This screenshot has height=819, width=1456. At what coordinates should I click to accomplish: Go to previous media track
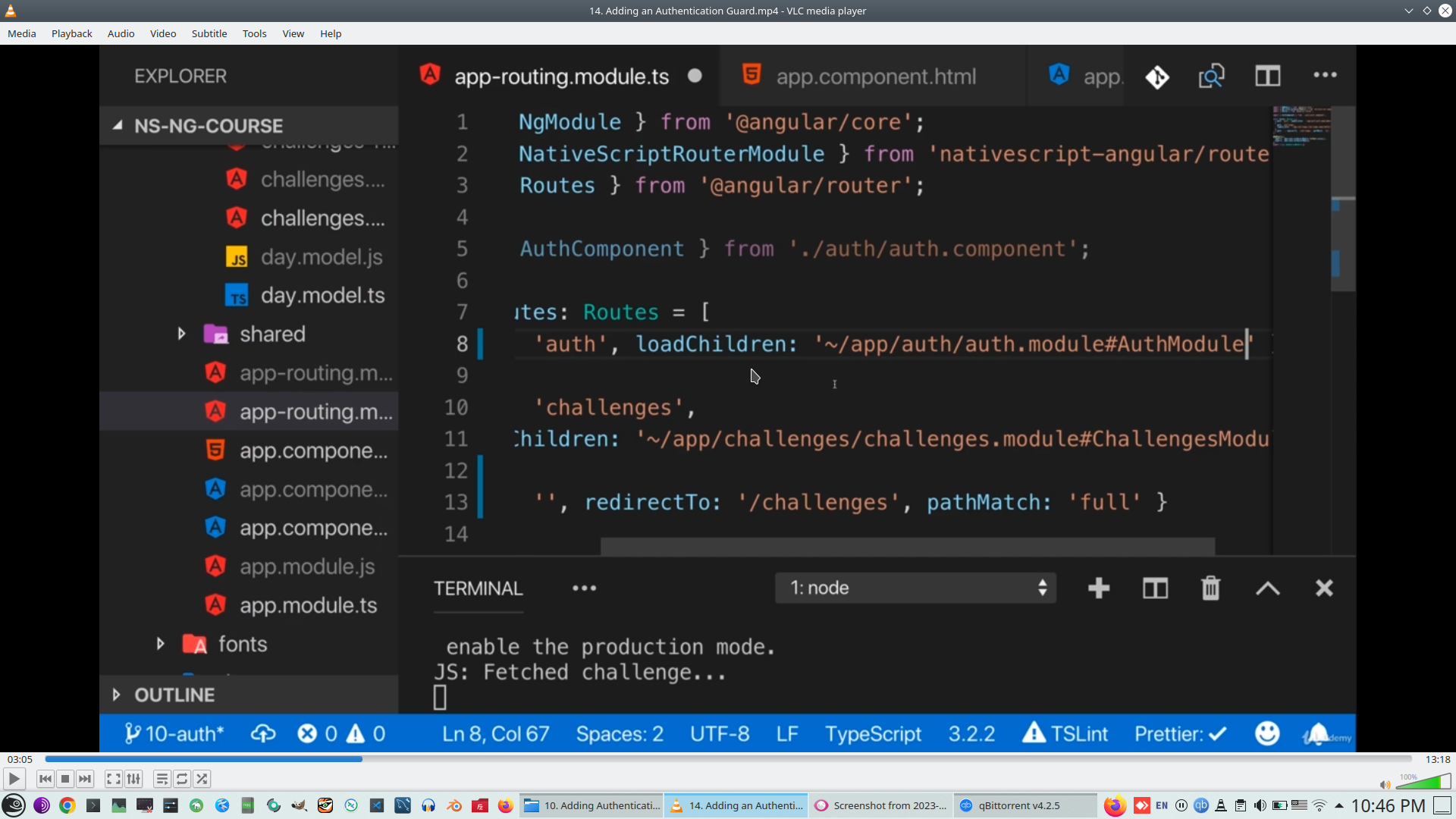point(45,779)
